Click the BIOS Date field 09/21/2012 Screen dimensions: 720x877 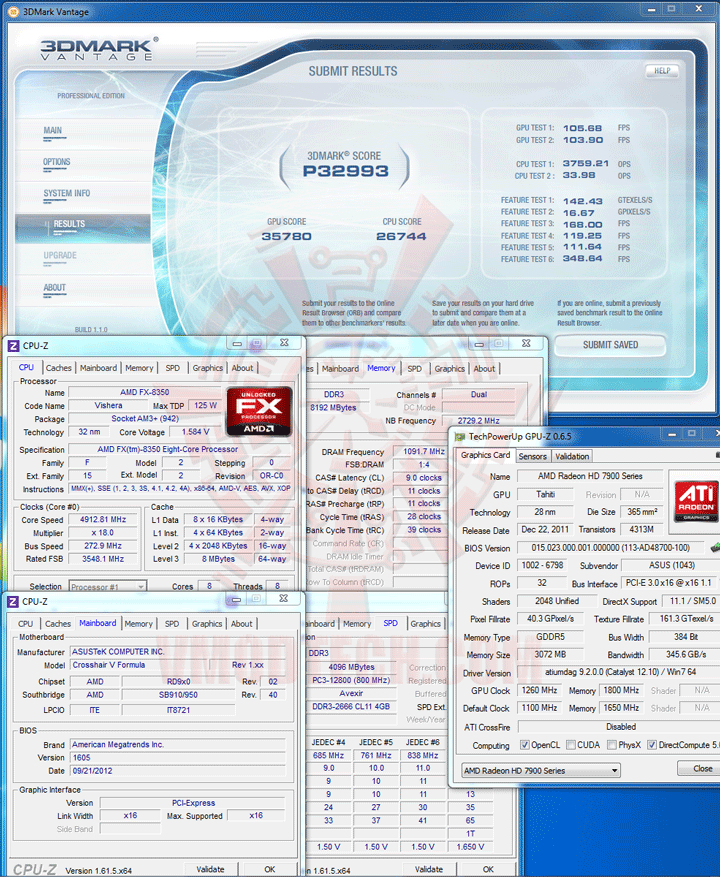point(177,771)
